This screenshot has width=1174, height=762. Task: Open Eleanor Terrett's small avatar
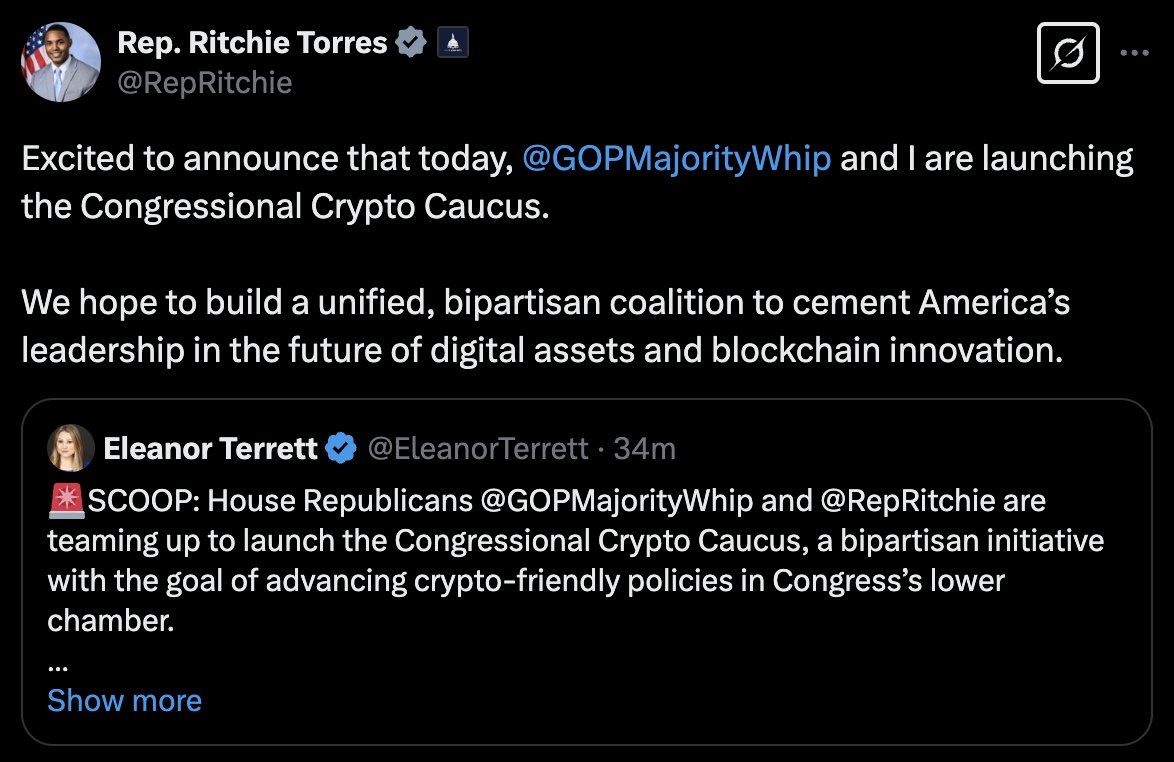click(x=71, y=448)
